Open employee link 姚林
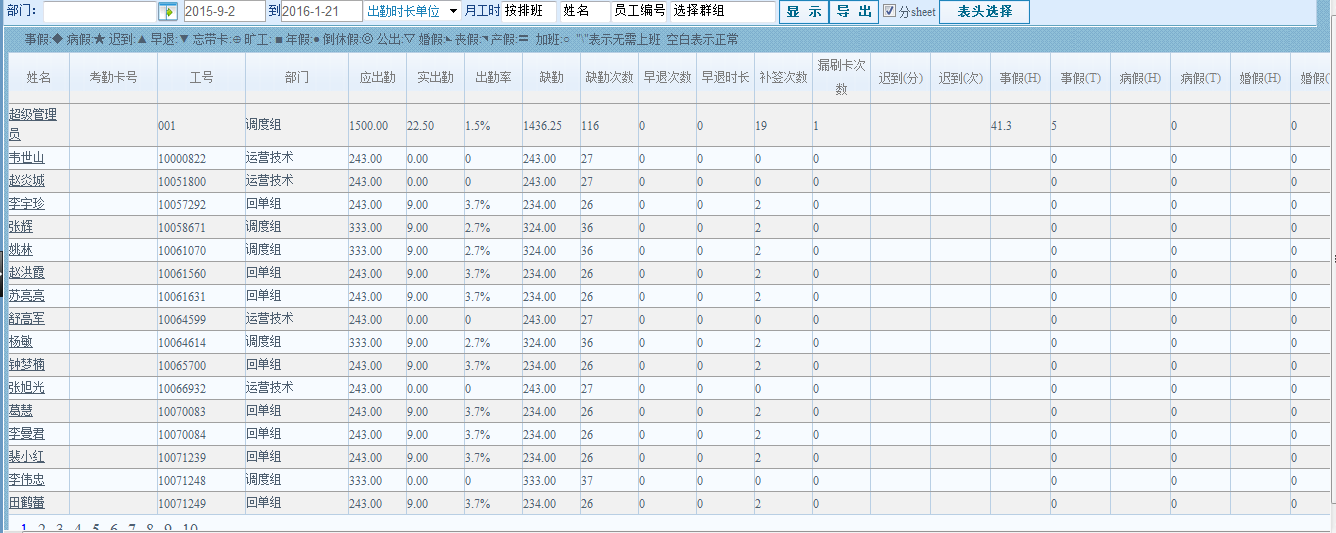 (x=20, y=250)
